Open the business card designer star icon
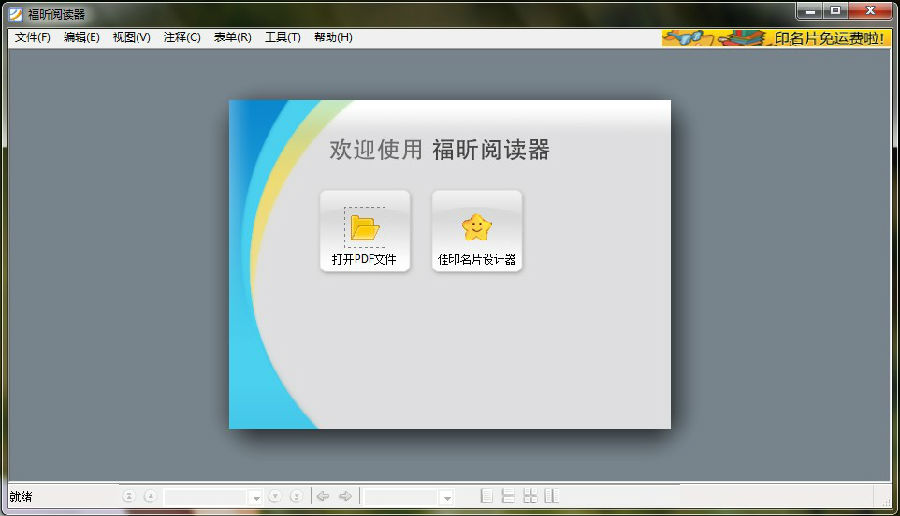Image resolution: width=900 pixels, height=516 pixels. (x=477, y=228)
